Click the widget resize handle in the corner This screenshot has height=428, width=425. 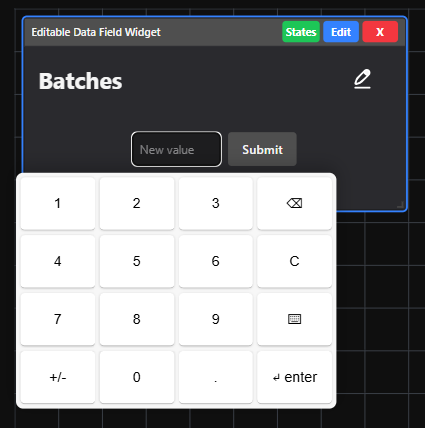(401, 205)
